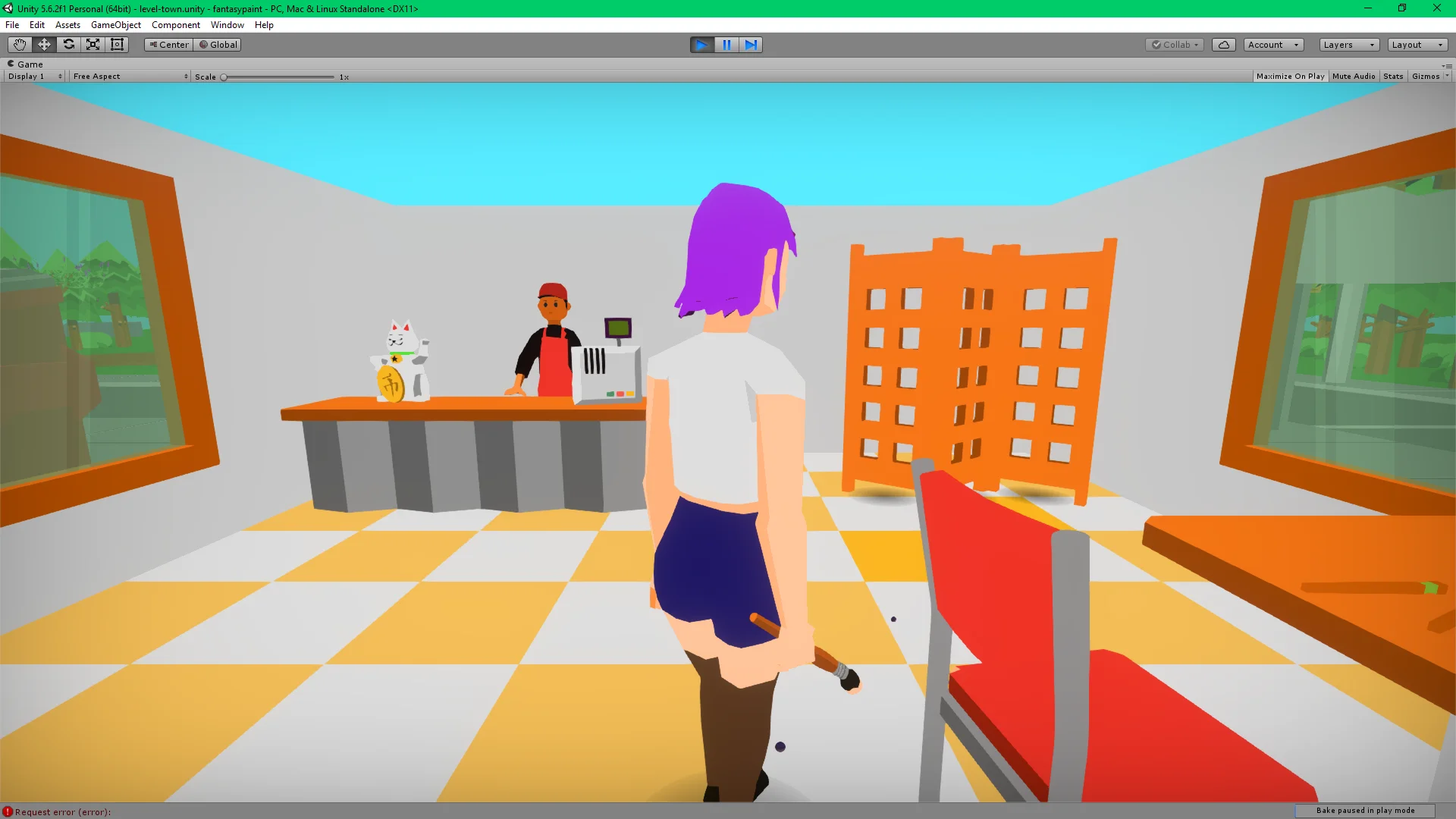Screen dimensions: 1456x819
Task: Step forward one frame
Action: [x=751, y=45]
